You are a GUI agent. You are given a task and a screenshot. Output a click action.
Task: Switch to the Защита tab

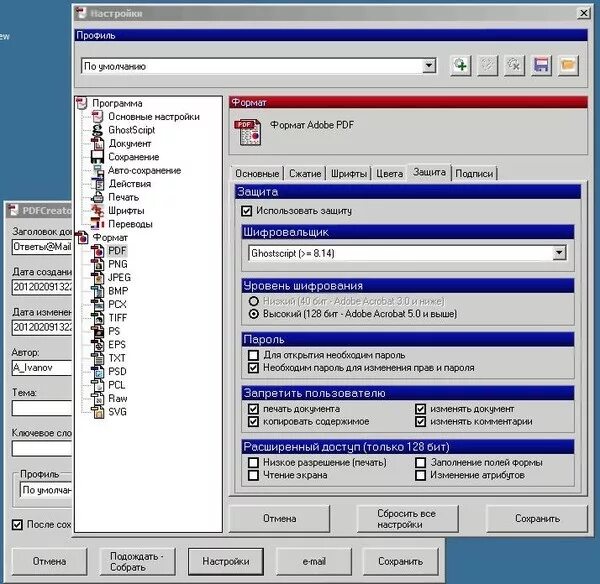click(x=429, y=172)
